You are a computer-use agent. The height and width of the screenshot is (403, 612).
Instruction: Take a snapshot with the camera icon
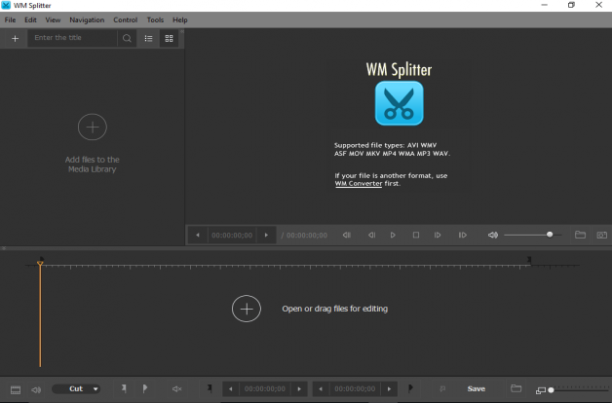[602, 235]
